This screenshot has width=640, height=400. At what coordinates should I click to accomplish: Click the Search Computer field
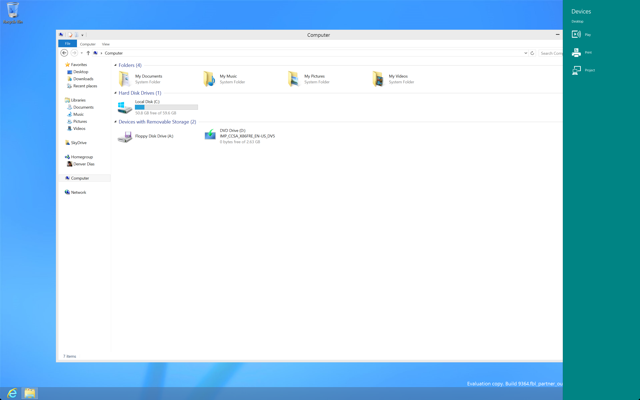551,53
